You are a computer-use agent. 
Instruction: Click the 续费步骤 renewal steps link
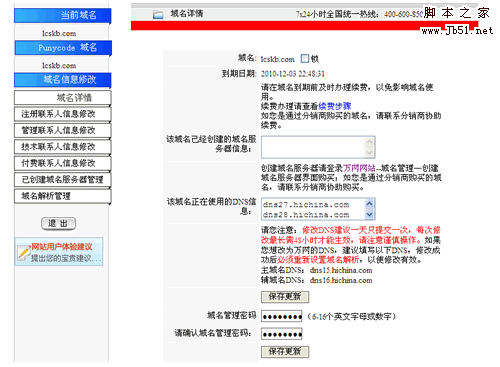335,106
